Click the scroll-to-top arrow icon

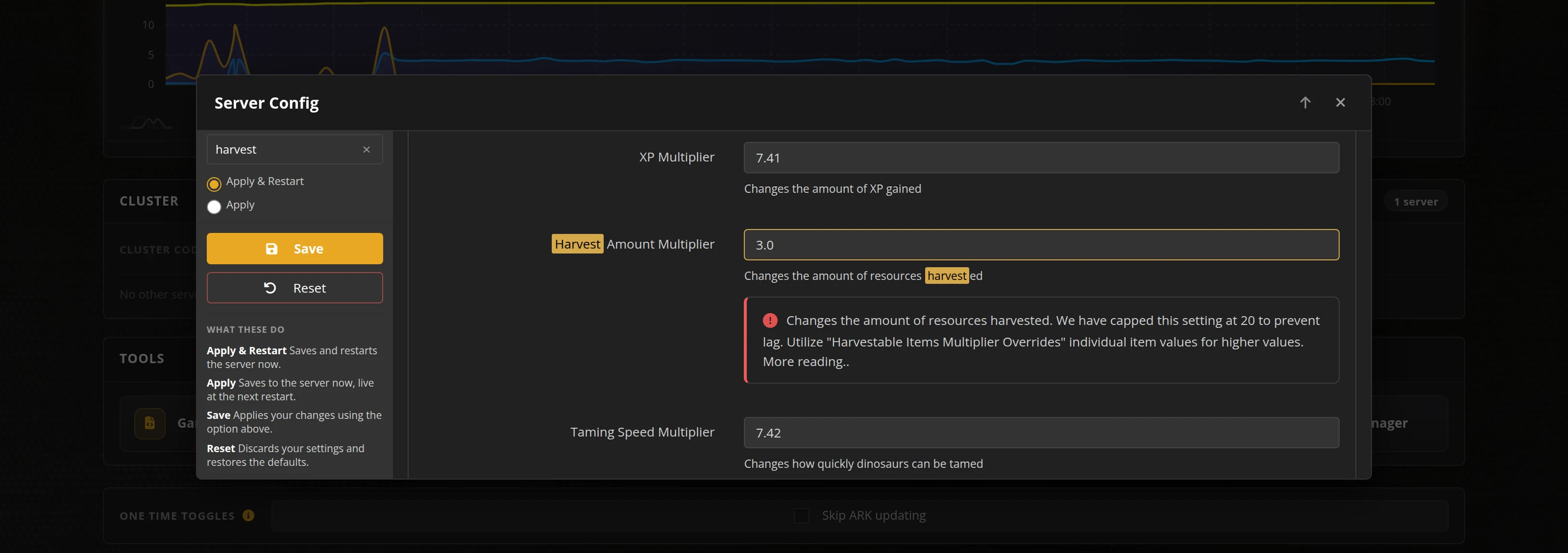(1305, 102)
